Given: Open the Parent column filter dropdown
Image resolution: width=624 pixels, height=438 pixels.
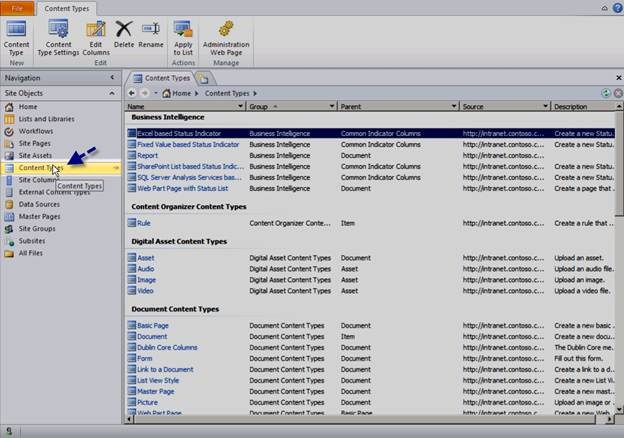Looking at the screenshot, I should pos(454,106).
